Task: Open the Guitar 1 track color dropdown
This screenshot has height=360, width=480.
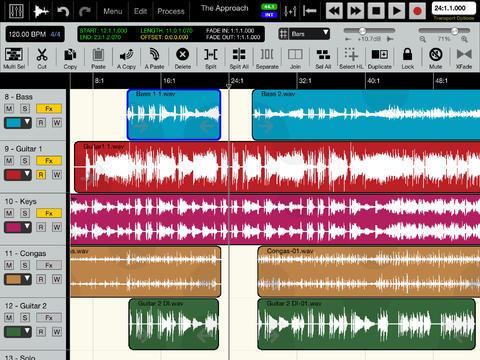Action: point(18,175)
